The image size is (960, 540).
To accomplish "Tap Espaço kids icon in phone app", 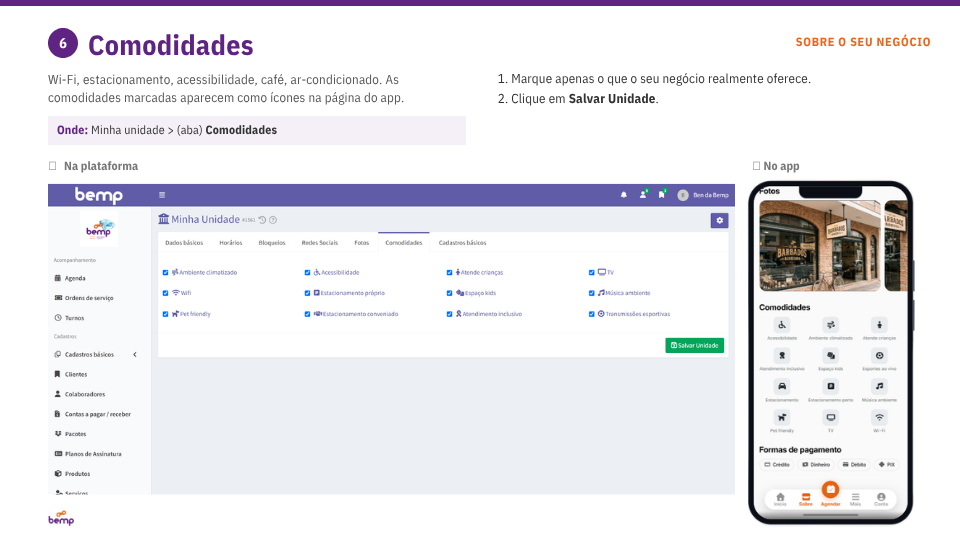I will (x=830, y=356).
